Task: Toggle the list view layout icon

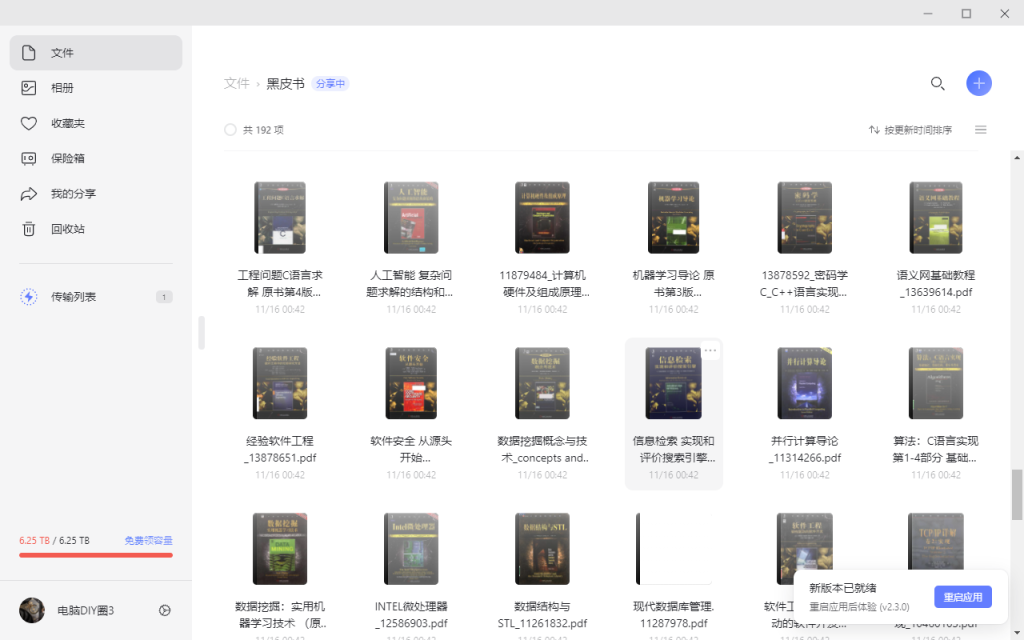Action: [980, 130]
